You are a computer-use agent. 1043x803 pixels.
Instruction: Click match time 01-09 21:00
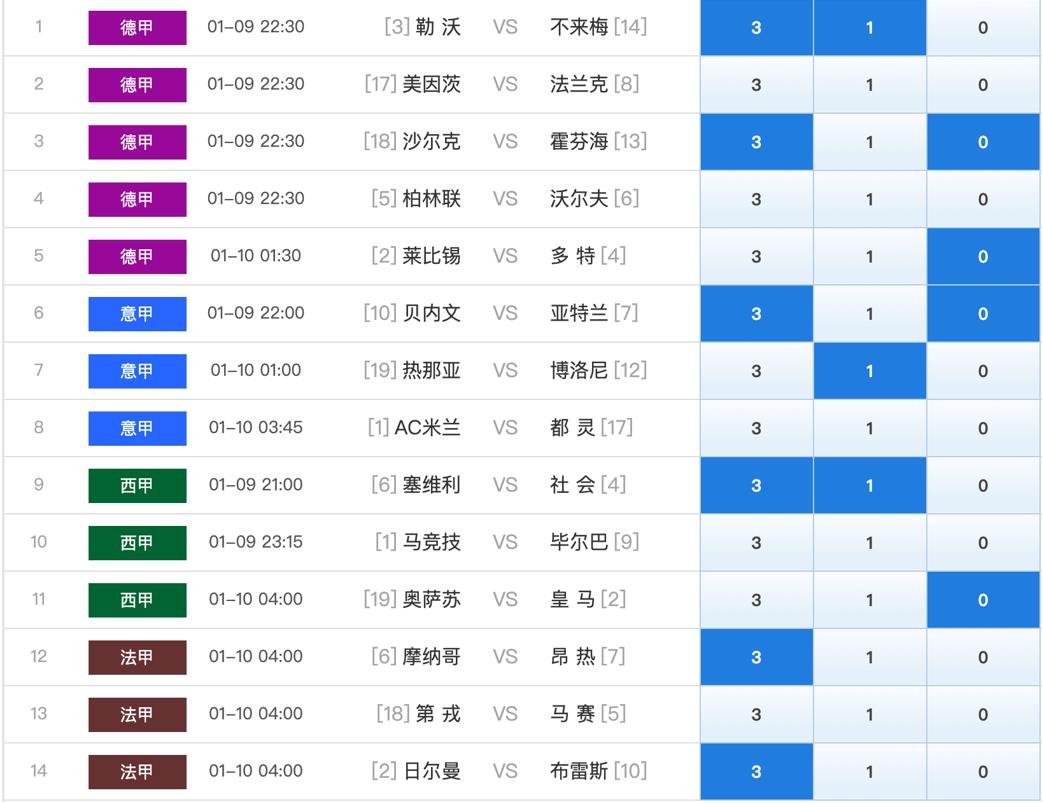click(x=256, y=484)
